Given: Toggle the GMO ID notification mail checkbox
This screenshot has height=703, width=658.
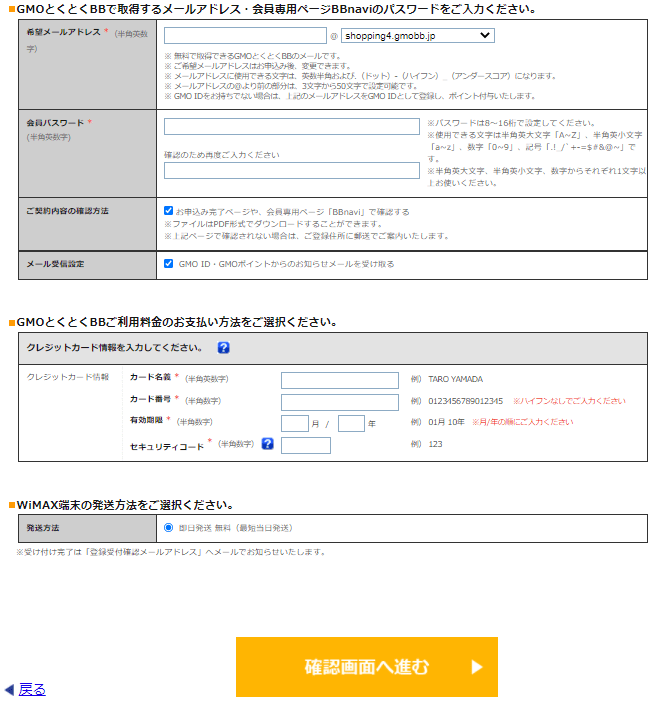Looking at the screenshot, I should click(169, 264).
